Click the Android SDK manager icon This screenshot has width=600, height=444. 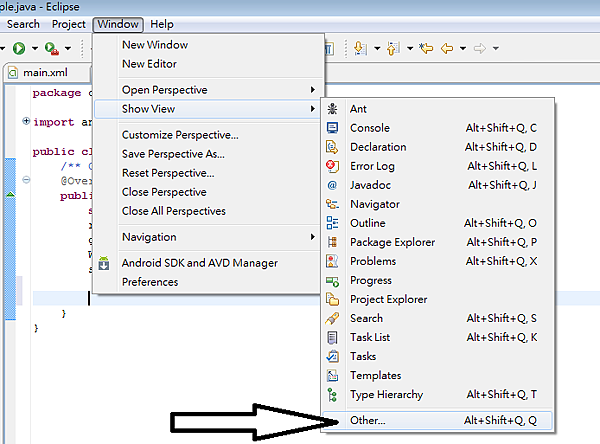[x=104, y=263]
